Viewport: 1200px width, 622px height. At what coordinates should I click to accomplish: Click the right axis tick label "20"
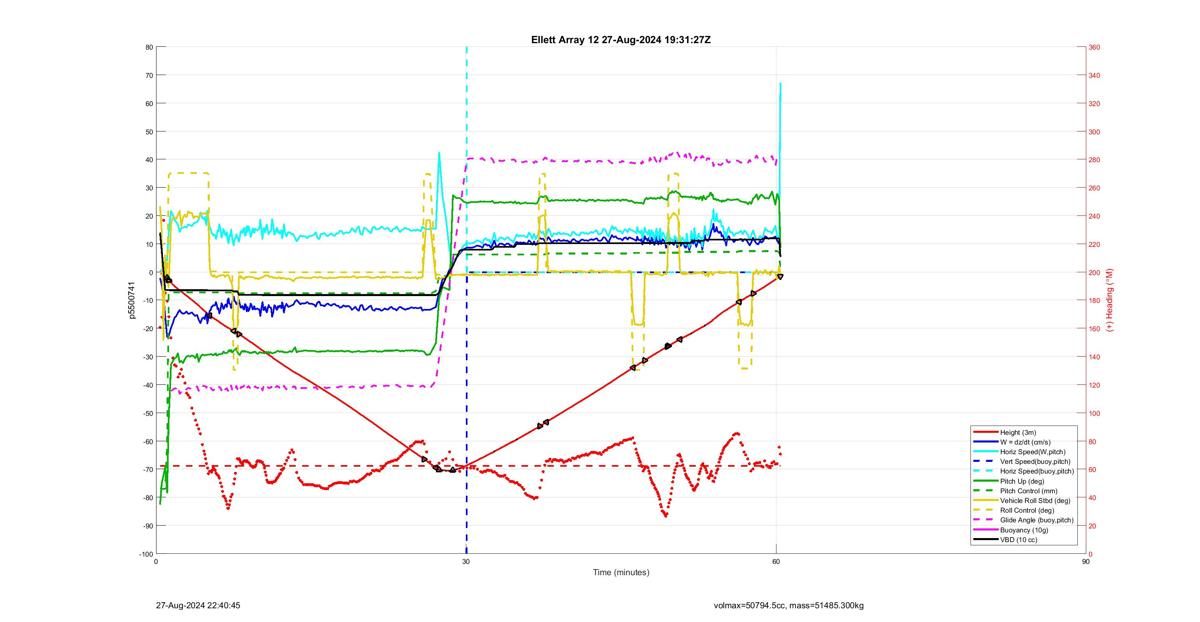pyautogui.click(x=1093, y=525)
